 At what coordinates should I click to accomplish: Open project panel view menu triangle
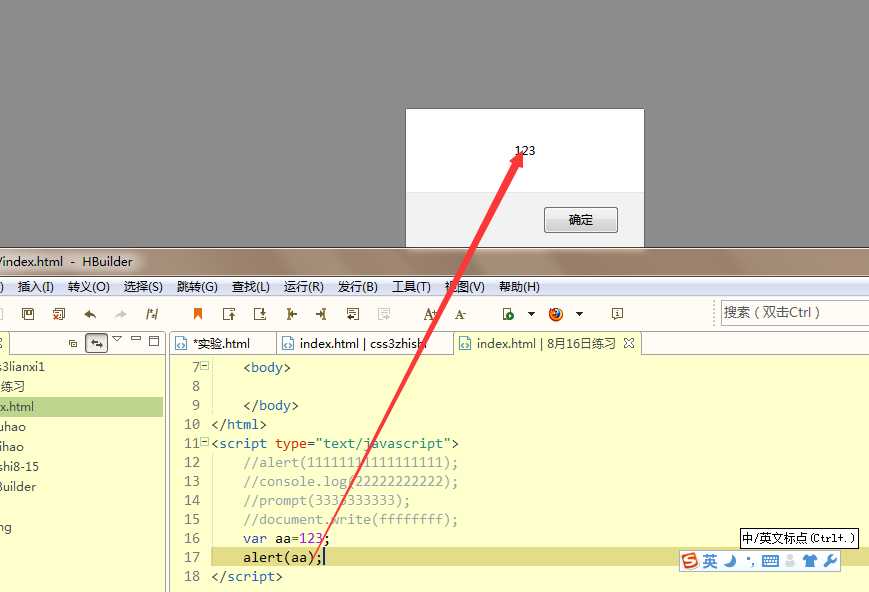117,338
